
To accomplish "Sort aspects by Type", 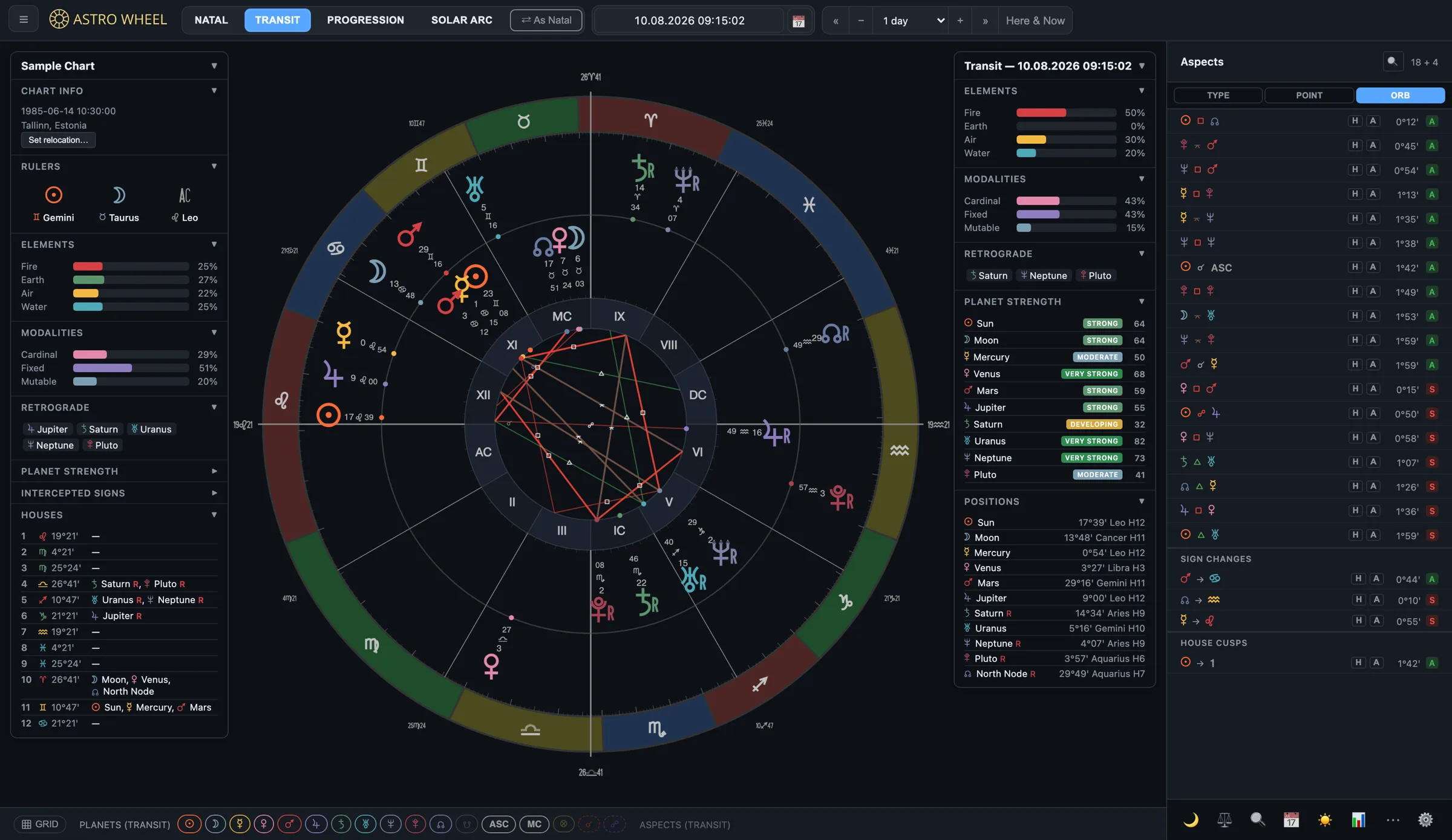I will [1218, 95].
